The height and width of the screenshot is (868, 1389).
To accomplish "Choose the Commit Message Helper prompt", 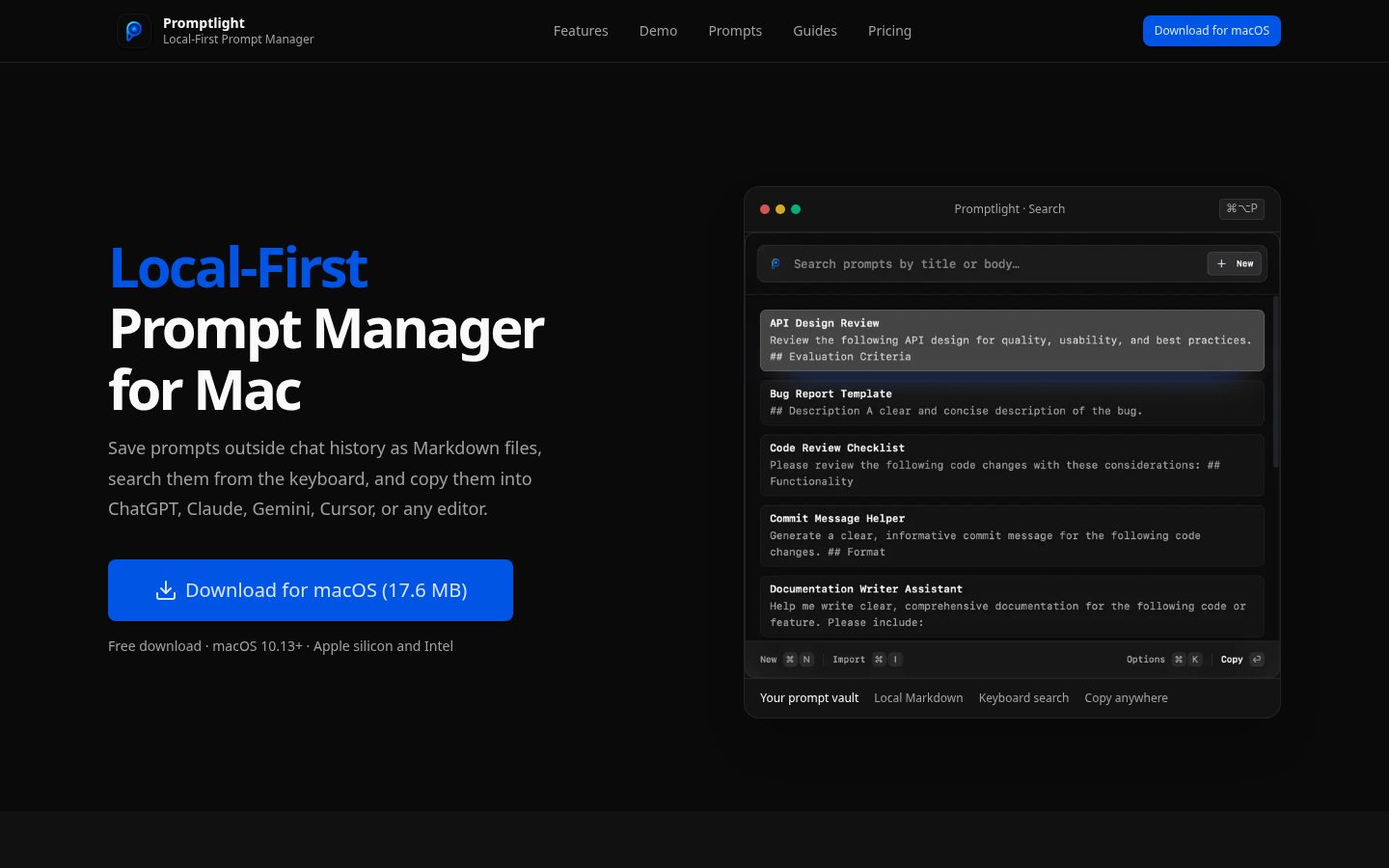I will (x=1012, y=535).
